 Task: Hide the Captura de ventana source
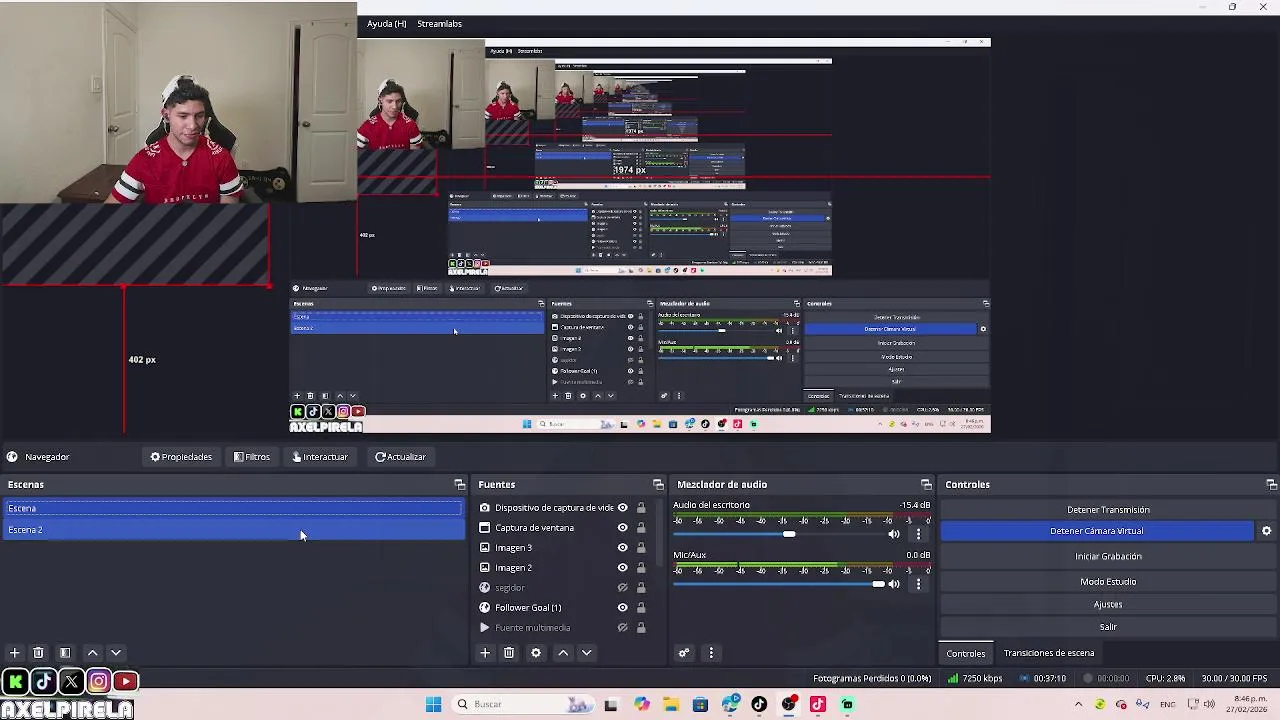pos(622,528)
